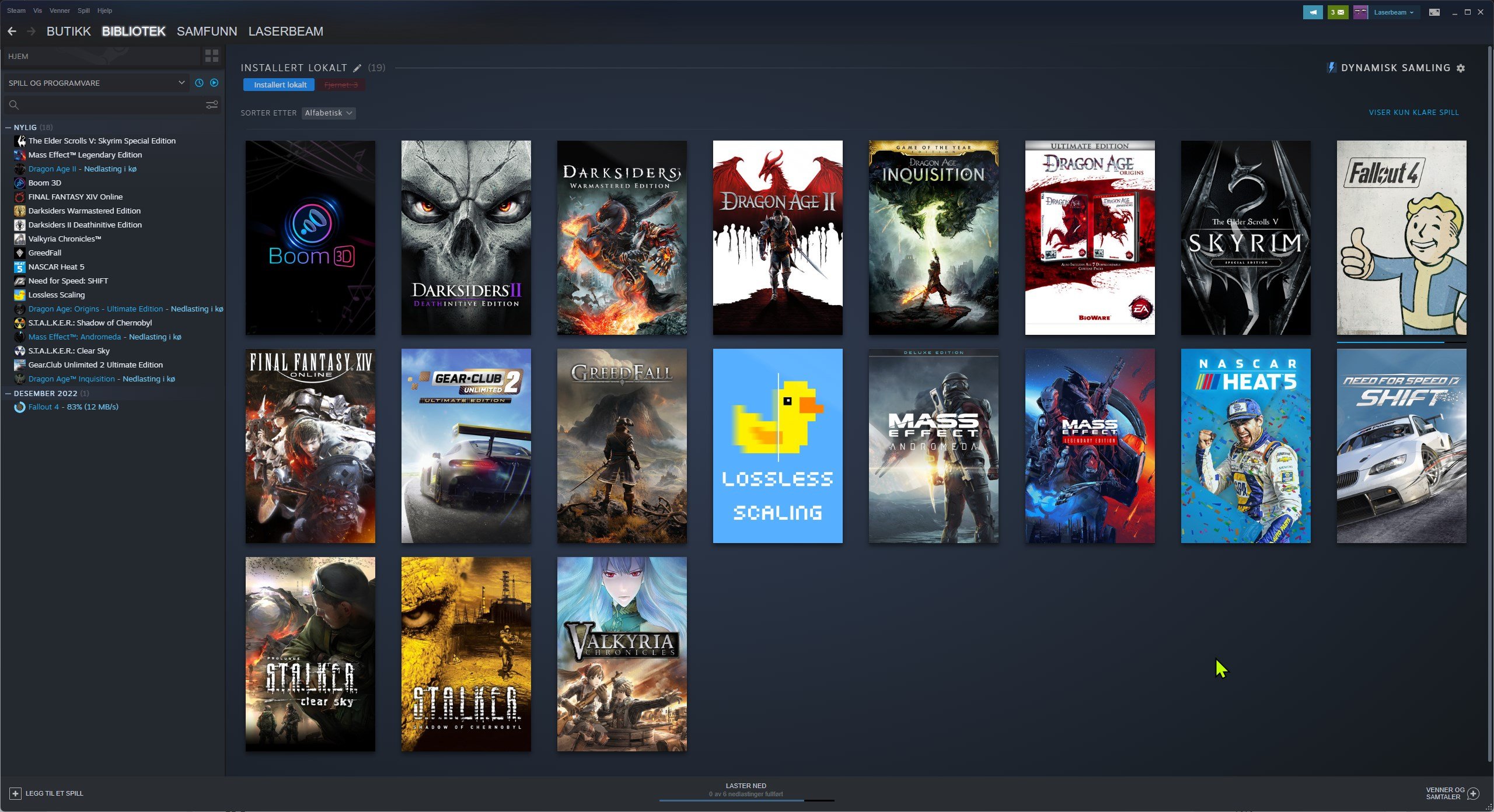
Task: Open the Hjelp menu
Action: click(104, 10)
